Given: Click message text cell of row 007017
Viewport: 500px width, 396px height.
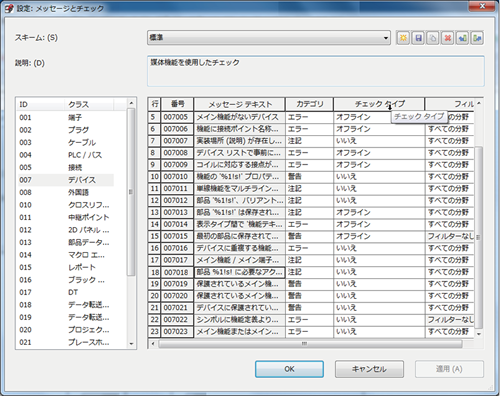Looking at the screenshot, I should coord(239,260).
